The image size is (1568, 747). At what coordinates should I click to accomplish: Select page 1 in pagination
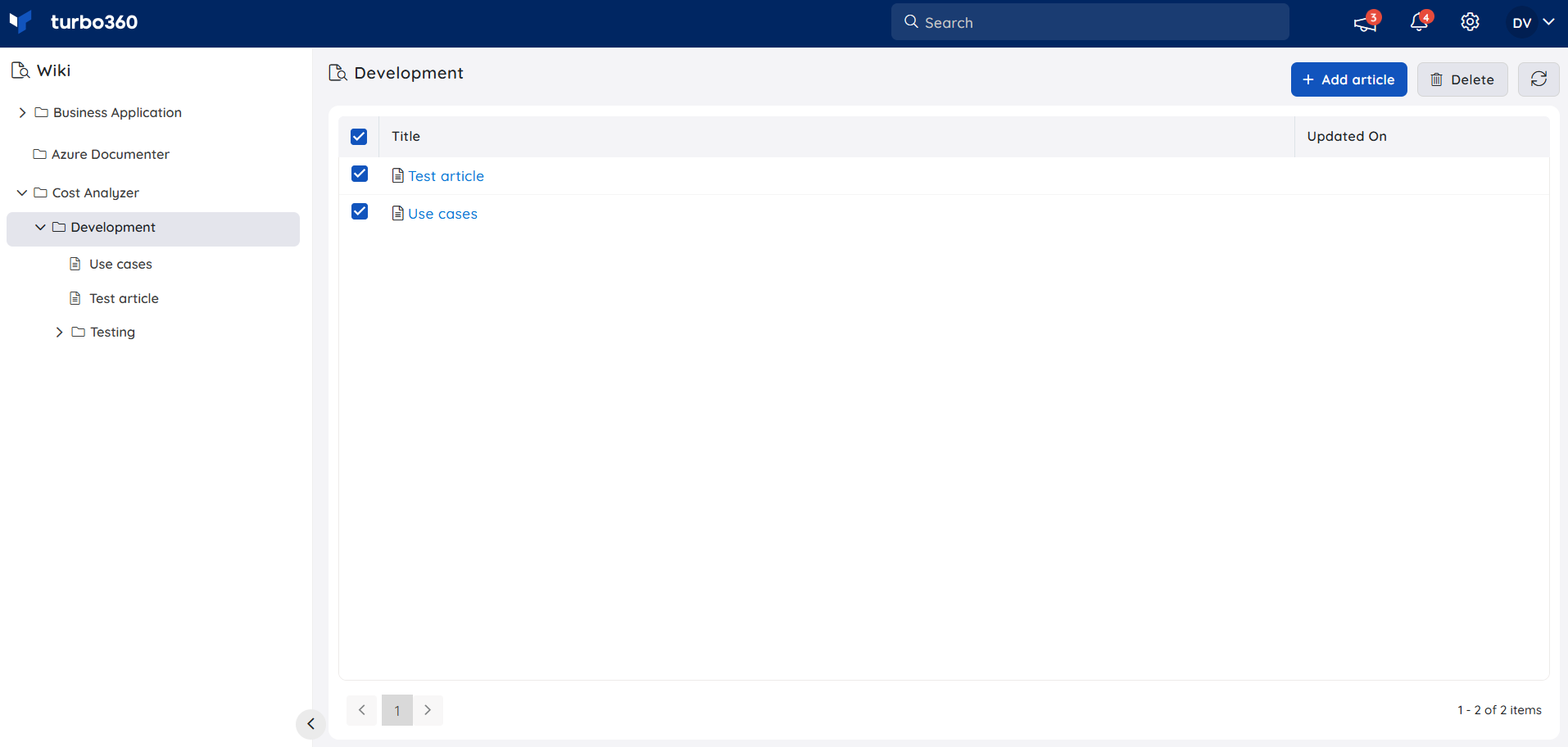(x=397, y=710)
